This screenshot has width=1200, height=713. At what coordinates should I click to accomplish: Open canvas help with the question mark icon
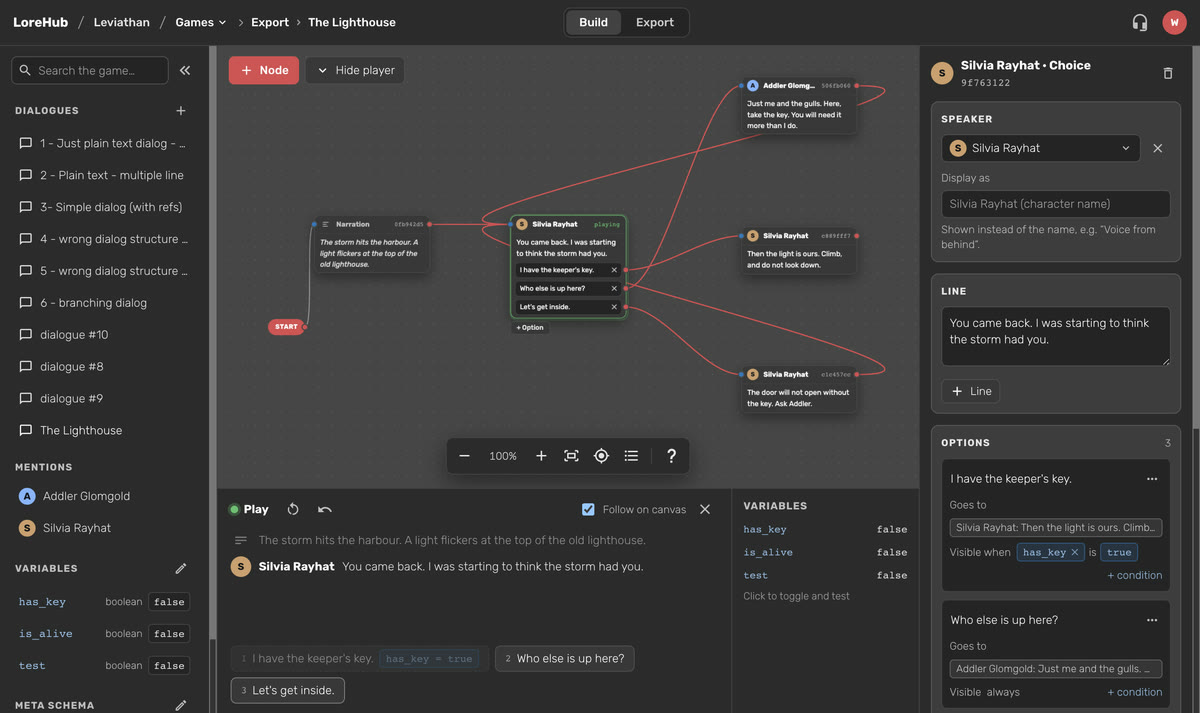point(671,456)
